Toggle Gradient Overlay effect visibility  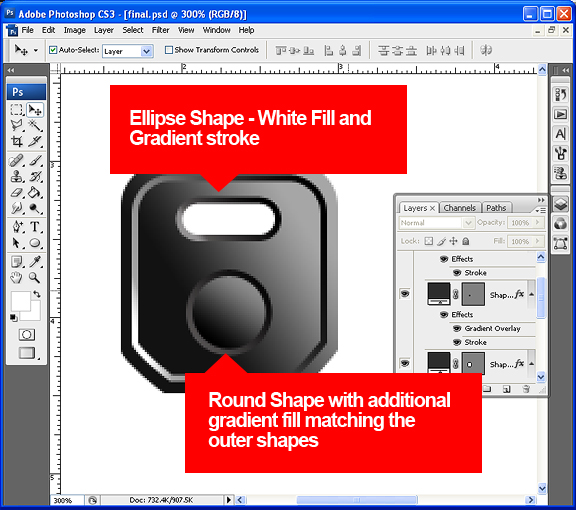point(457,328)
